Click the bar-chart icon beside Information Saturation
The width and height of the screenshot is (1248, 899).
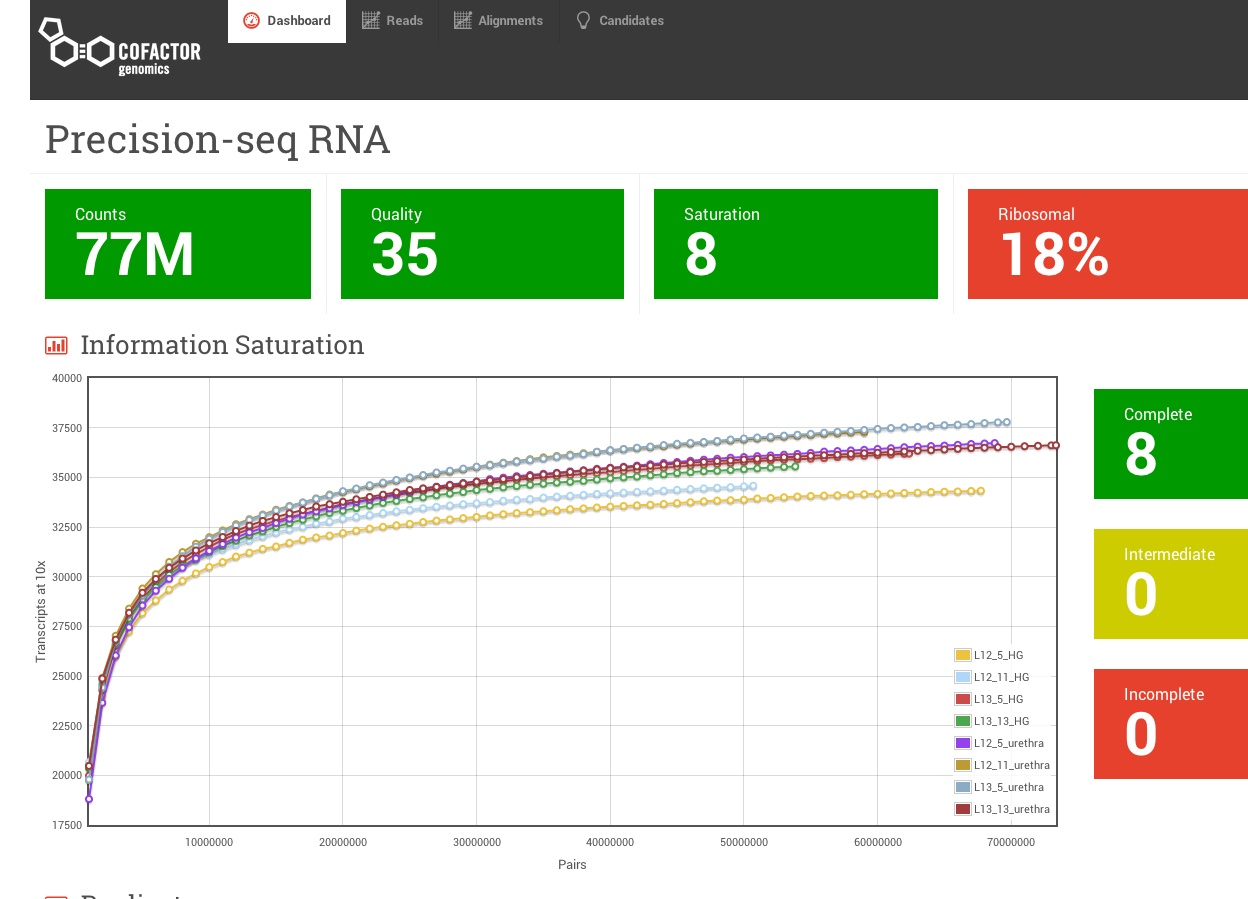[x=58, y=344]
